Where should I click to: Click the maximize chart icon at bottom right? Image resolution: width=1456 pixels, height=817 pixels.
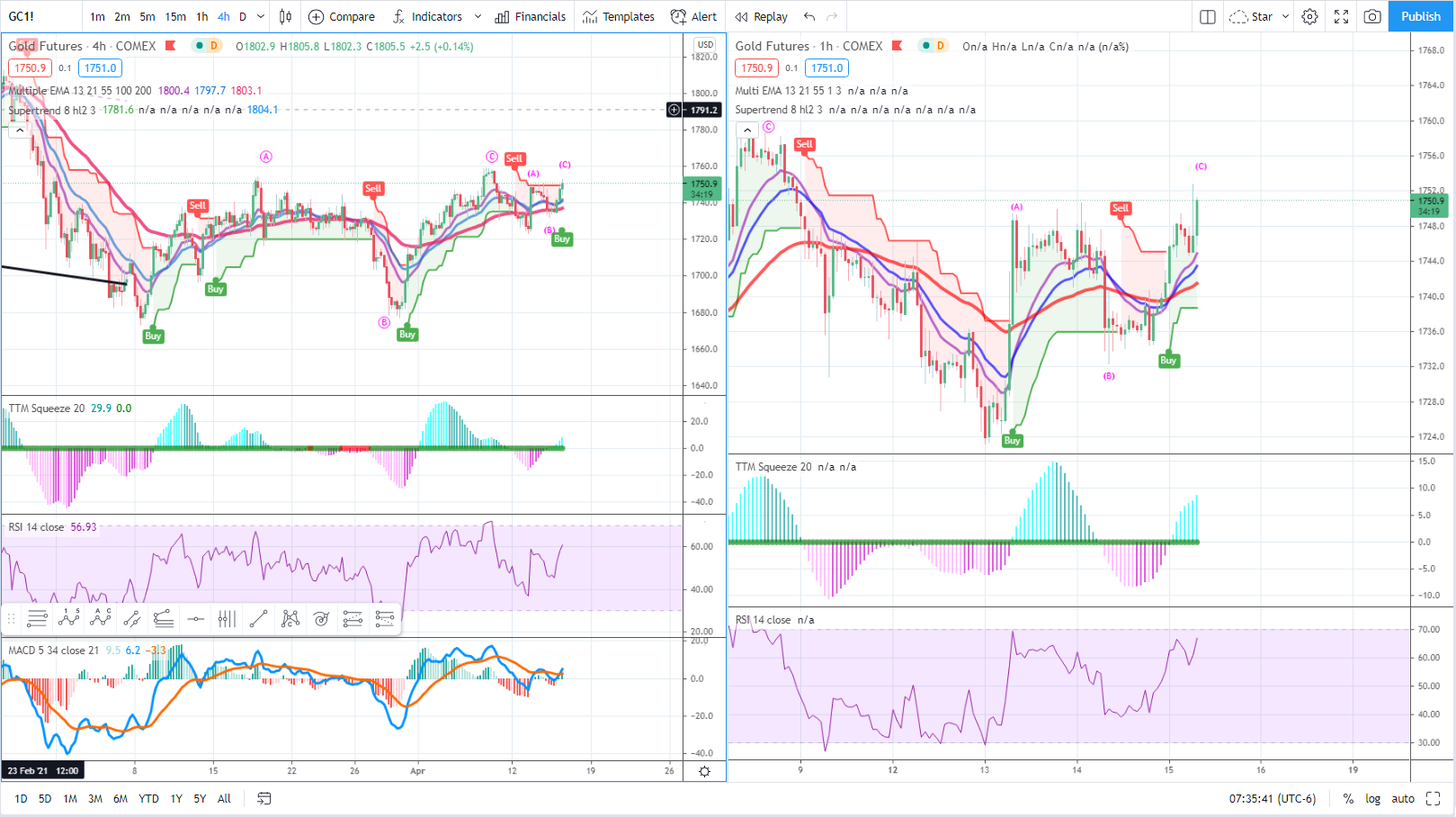pyautogui.click(x=1434, y=798)
